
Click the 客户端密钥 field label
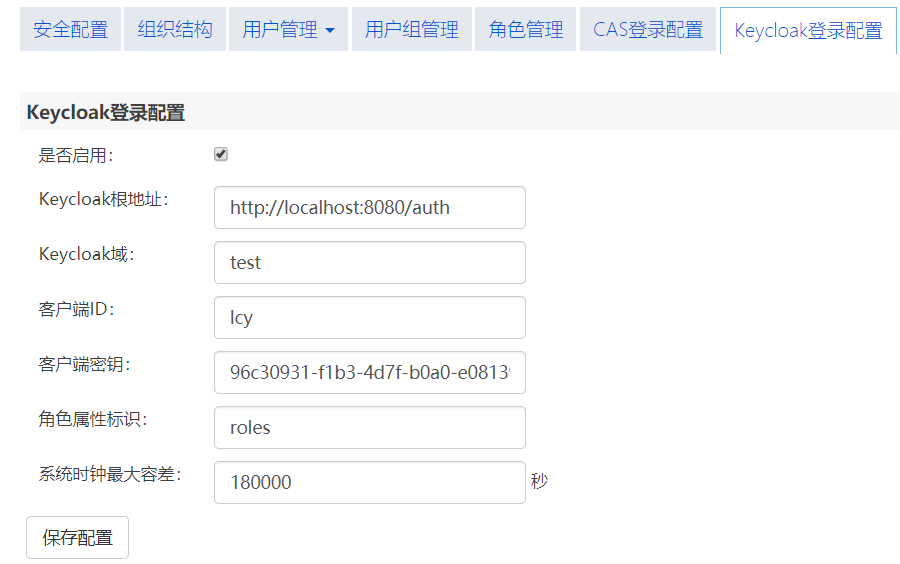click(x=84, y=364)
